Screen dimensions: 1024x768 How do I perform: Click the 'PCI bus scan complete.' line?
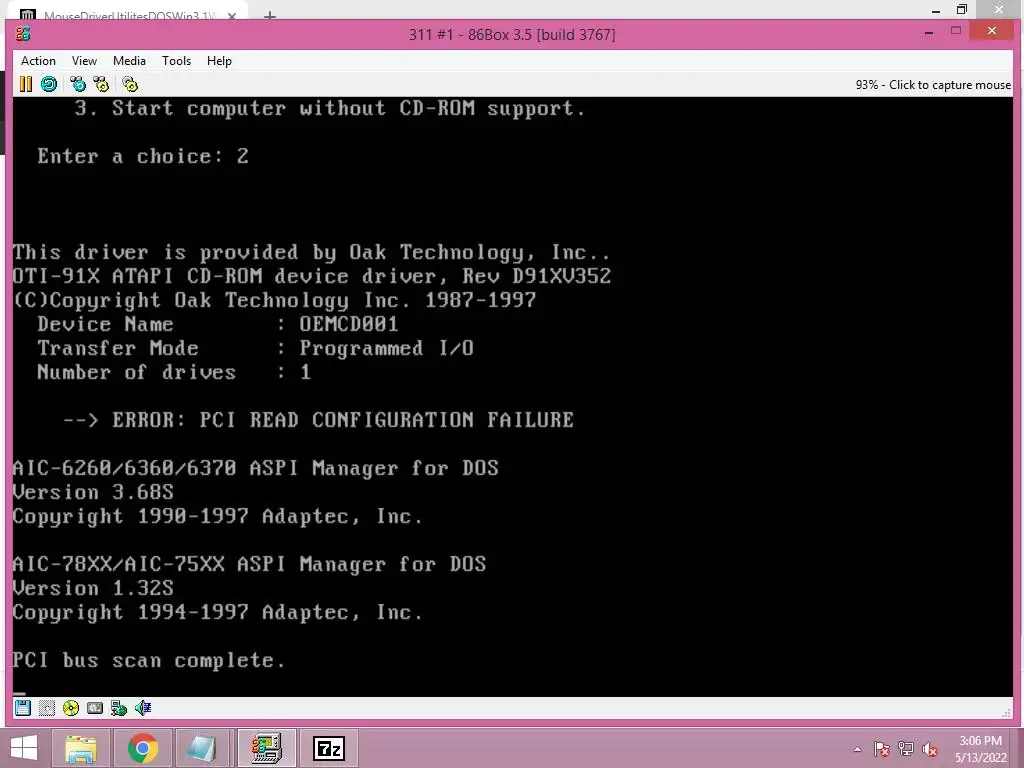(x=149, y=660)
